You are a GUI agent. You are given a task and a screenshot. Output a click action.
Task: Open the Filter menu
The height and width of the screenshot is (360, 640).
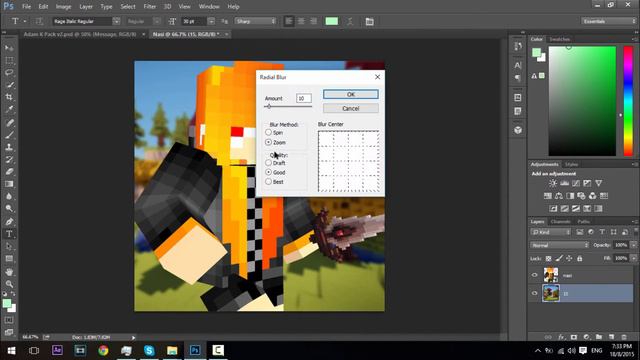pyautogui.click(x=149, y=7)
